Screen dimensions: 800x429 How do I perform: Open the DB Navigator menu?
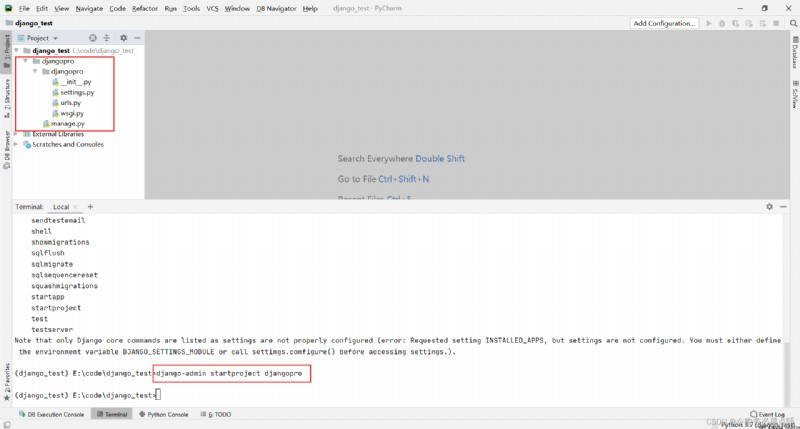pos(276,9)
